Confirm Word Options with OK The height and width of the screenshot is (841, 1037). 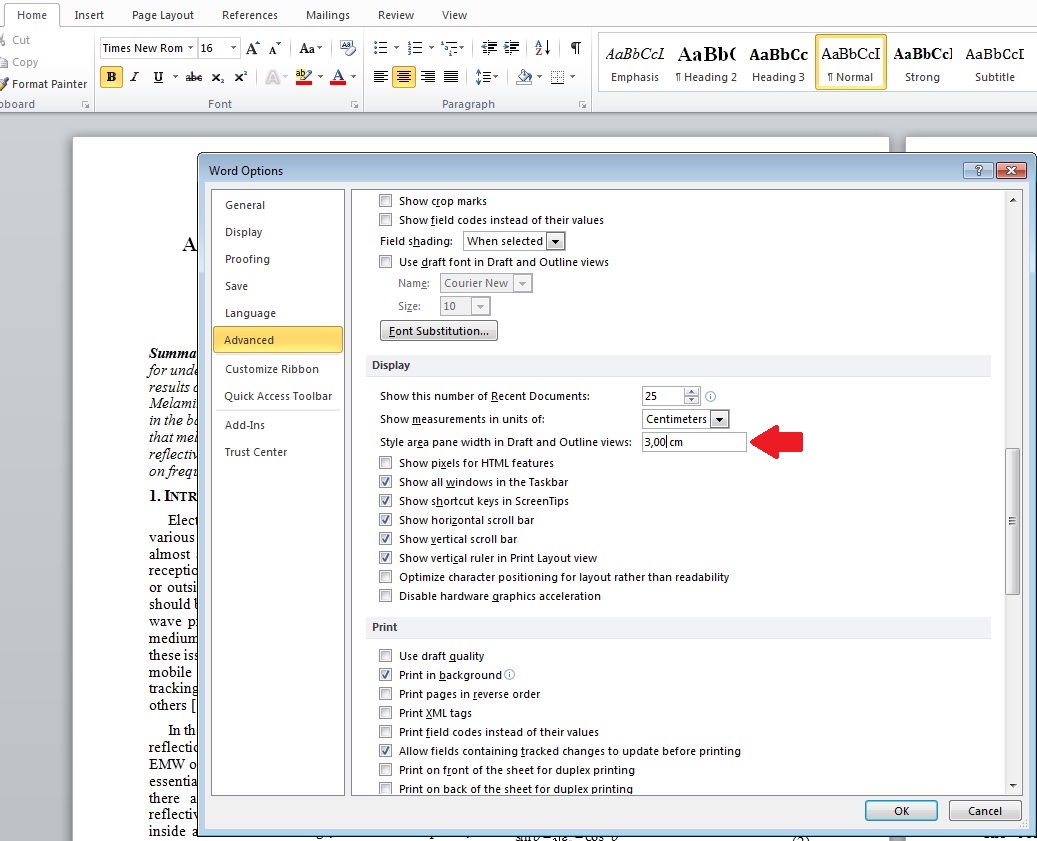pos(901,811)
